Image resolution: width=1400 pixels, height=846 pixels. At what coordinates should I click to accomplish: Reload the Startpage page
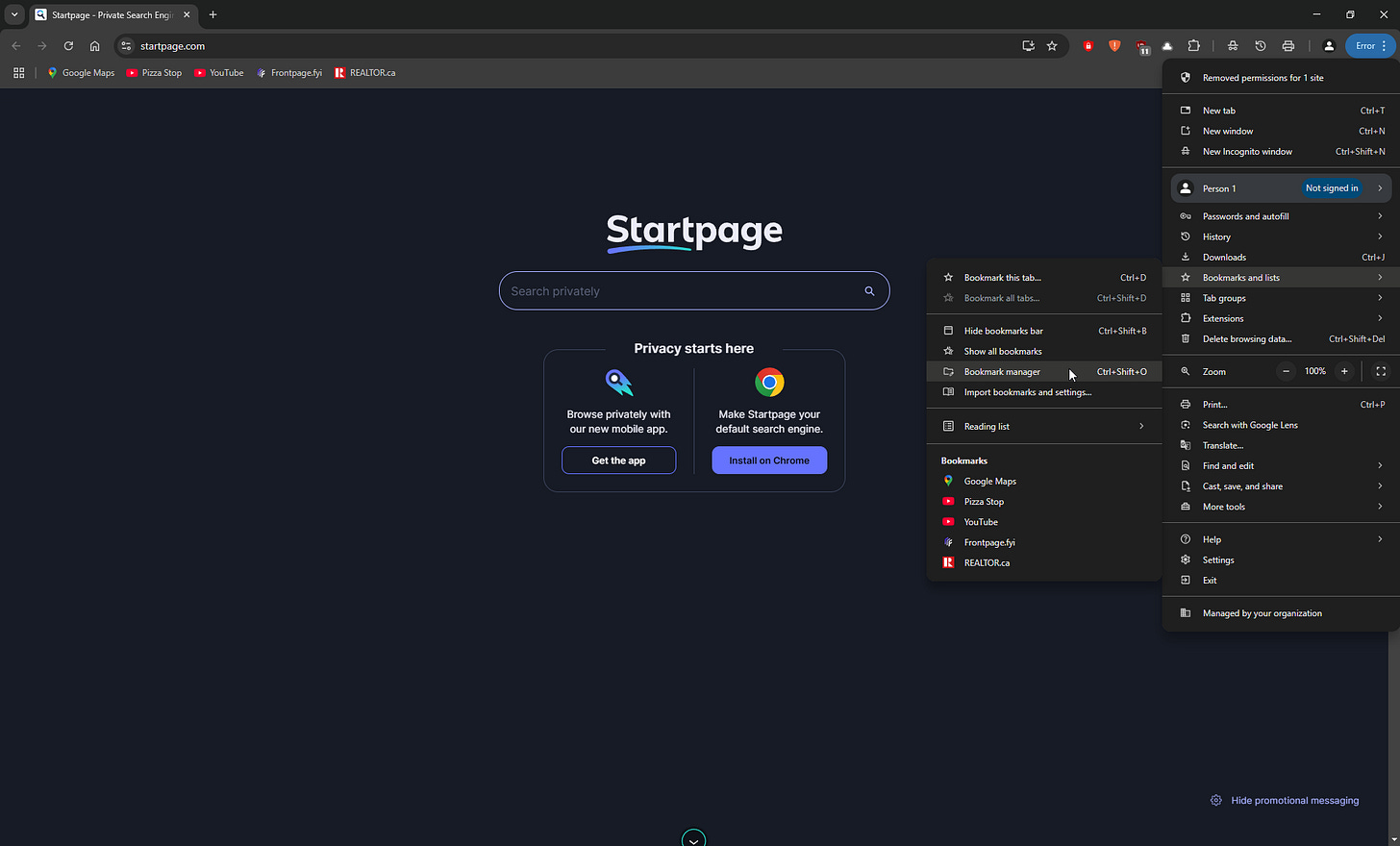click(x=68, y=45)
